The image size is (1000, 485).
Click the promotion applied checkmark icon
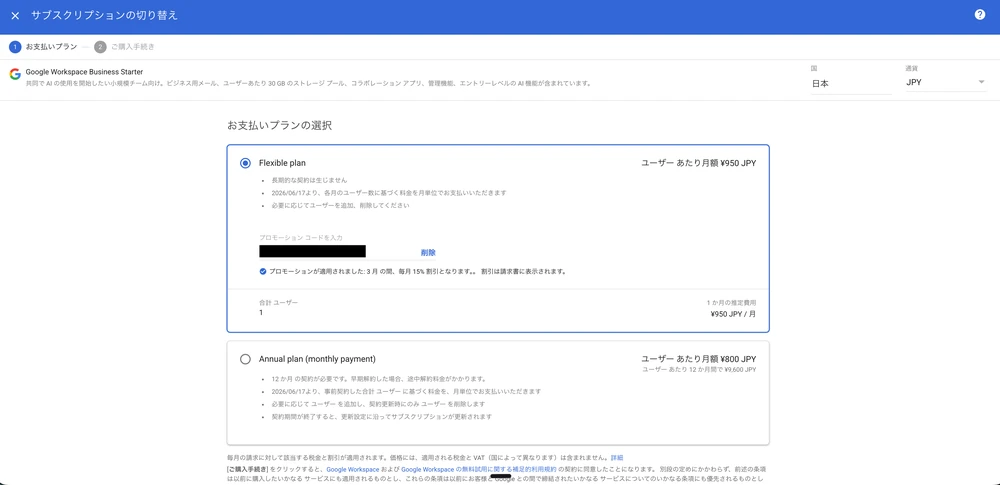(263, 271)
